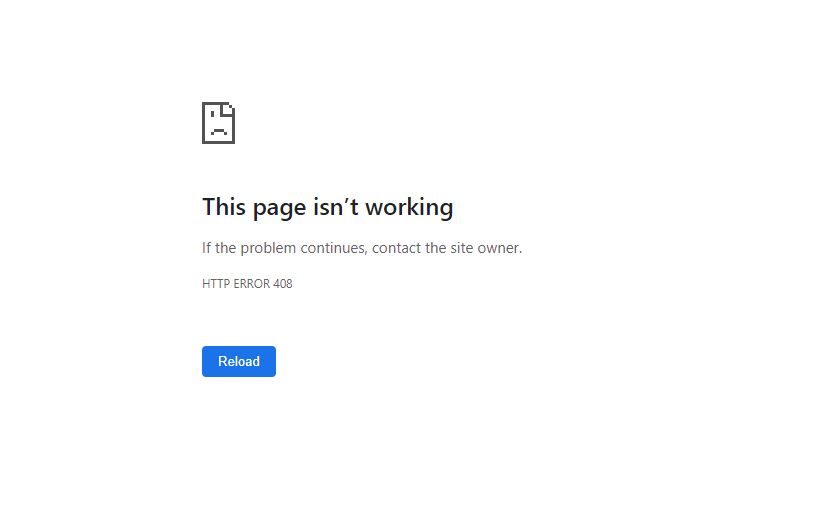Click the 'If the problem continues' sentence
This screenshot has height=526, width=839.
(362, 248)
